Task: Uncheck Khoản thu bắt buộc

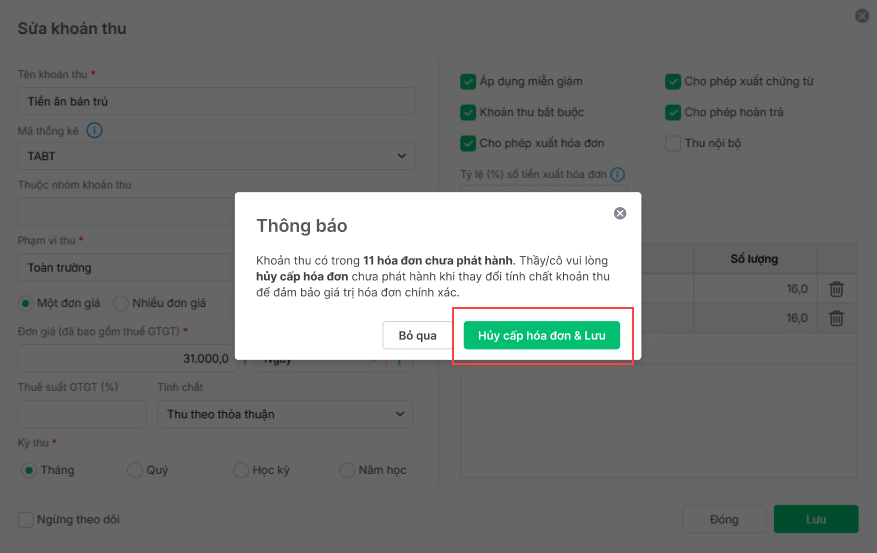Action: click(x=468, y=112)
